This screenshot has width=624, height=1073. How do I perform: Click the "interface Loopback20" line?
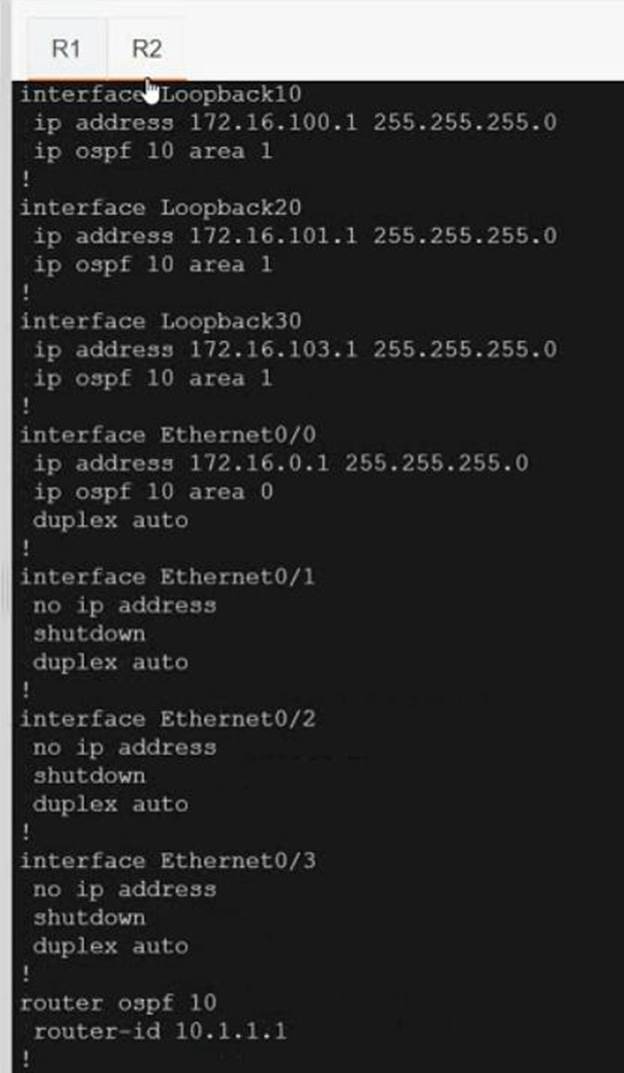coord(160,208)
